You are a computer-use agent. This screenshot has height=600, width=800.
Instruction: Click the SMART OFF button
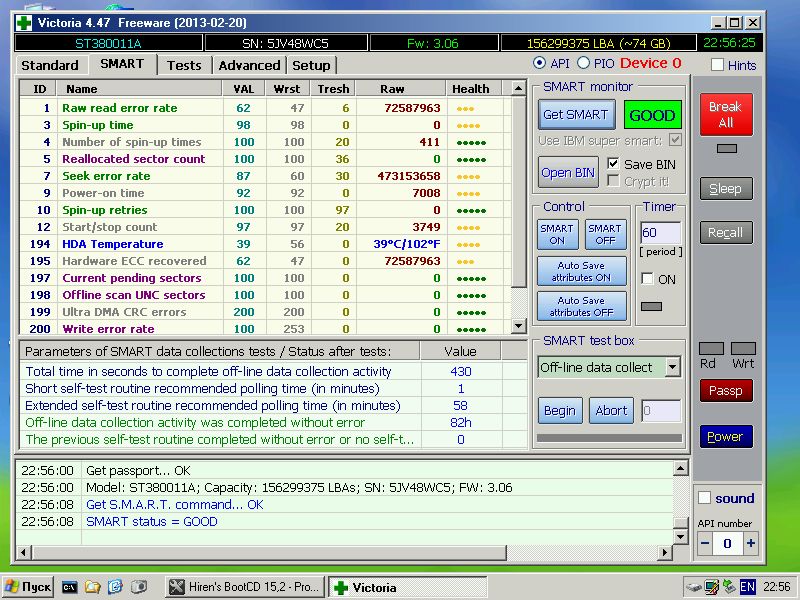(605, 234)
